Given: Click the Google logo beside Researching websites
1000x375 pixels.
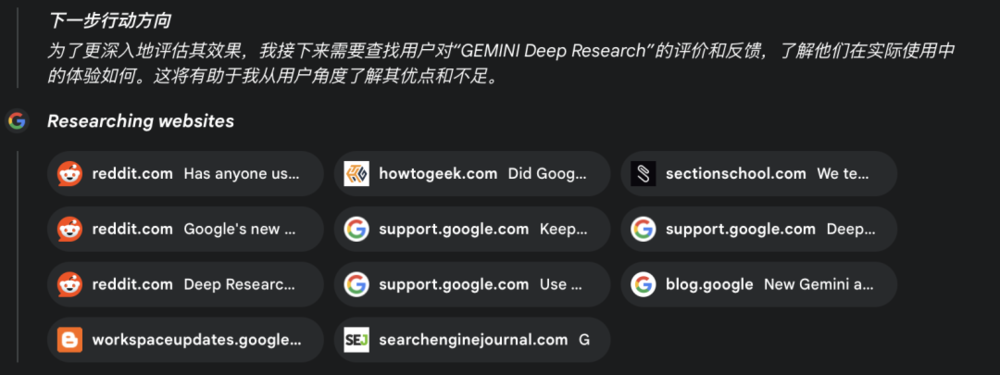Looking at the screenshot, I should 17,121.
